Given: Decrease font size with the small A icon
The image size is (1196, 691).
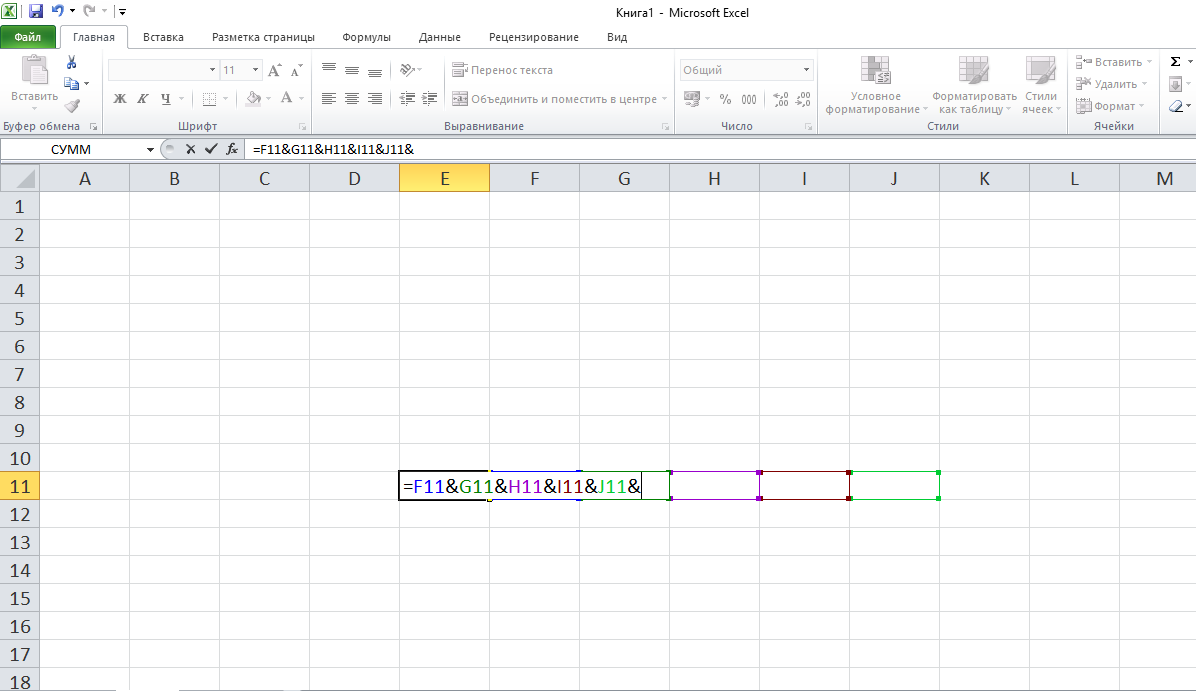Looking at the screenshot, I should 297,70.
